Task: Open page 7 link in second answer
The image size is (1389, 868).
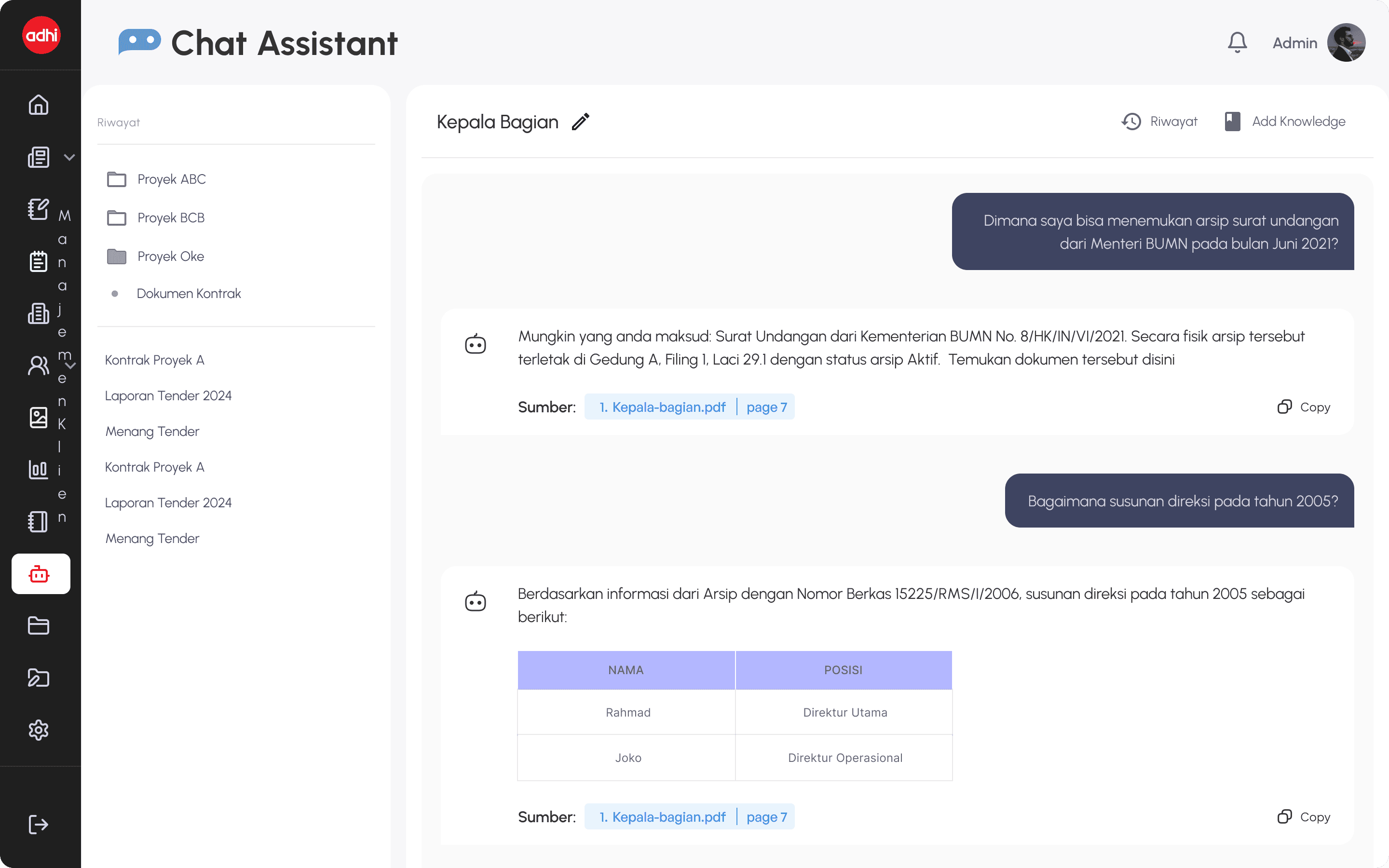Action: pyautogui.click(x=767, y=817)
